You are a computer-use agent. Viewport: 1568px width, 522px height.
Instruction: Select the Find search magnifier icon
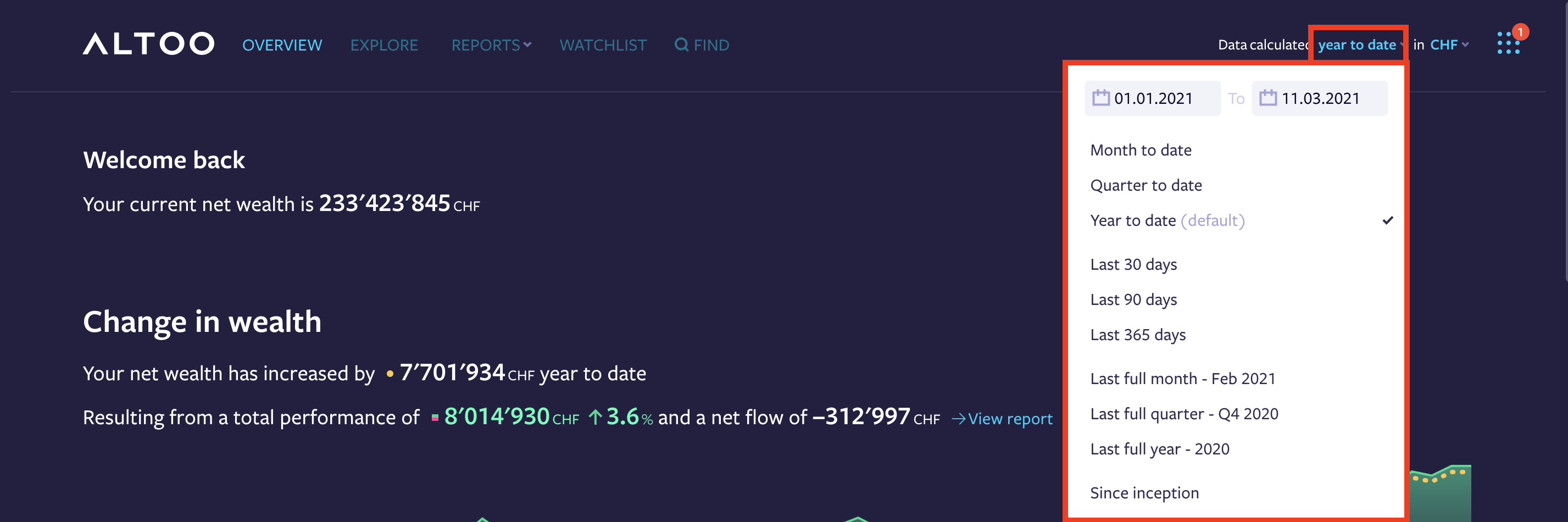tap(681, 45)
